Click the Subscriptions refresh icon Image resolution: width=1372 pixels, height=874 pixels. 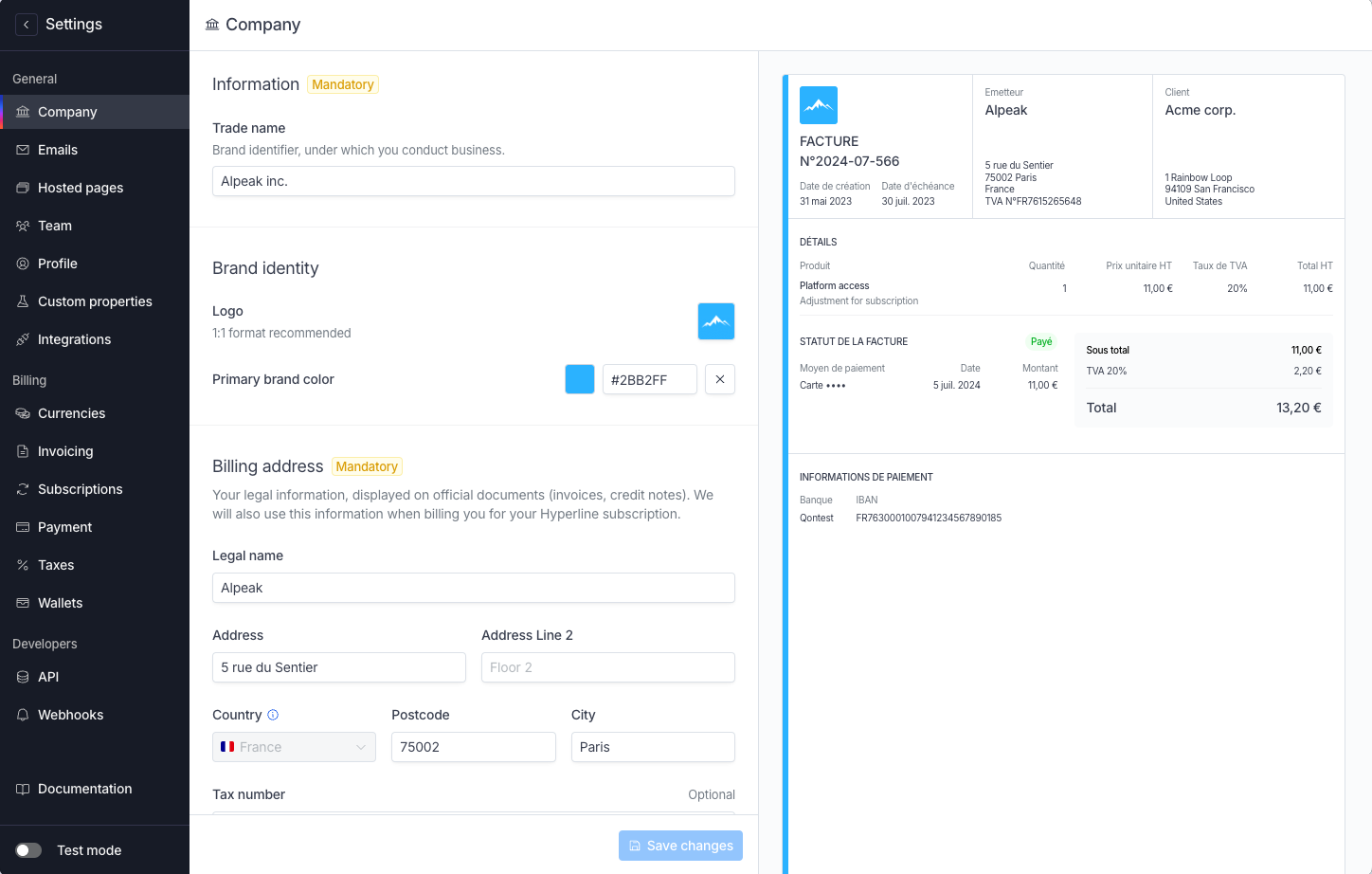pyautogui.click(x=23, y=489)
